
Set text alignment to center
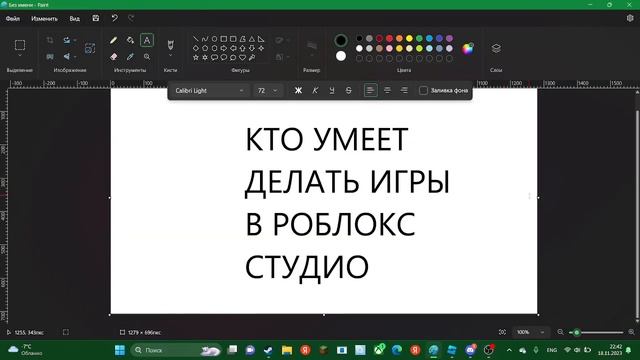tap(387, 90)
